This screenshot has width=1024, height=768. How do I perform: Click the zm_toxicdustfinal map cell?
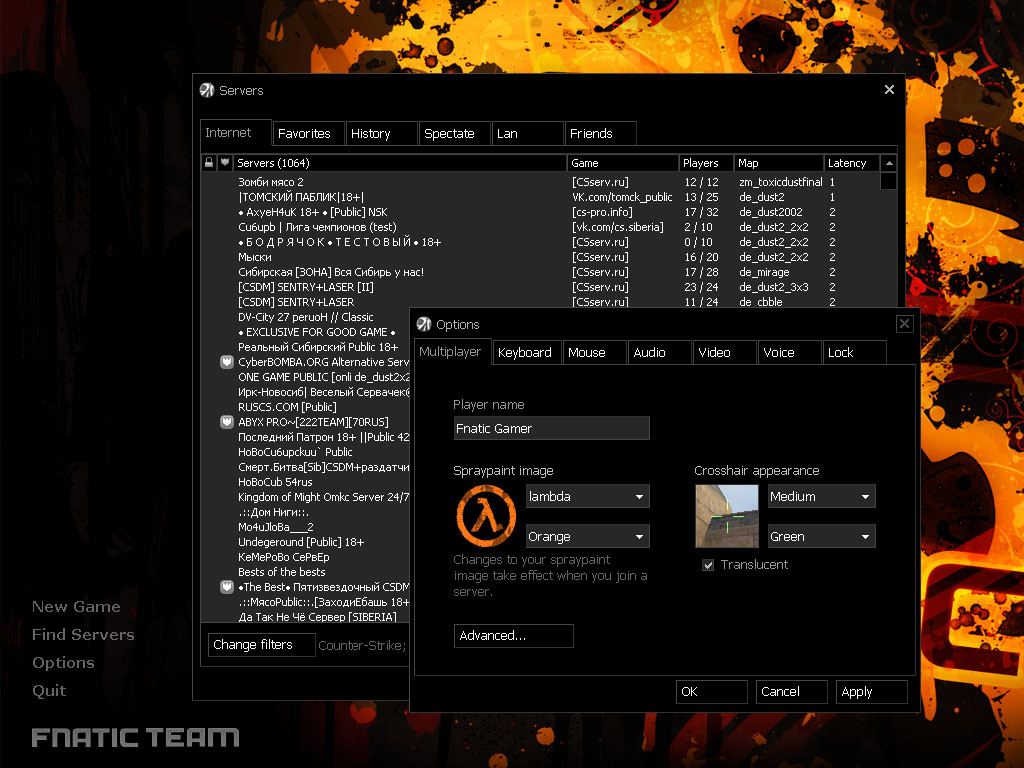(780, 182)
